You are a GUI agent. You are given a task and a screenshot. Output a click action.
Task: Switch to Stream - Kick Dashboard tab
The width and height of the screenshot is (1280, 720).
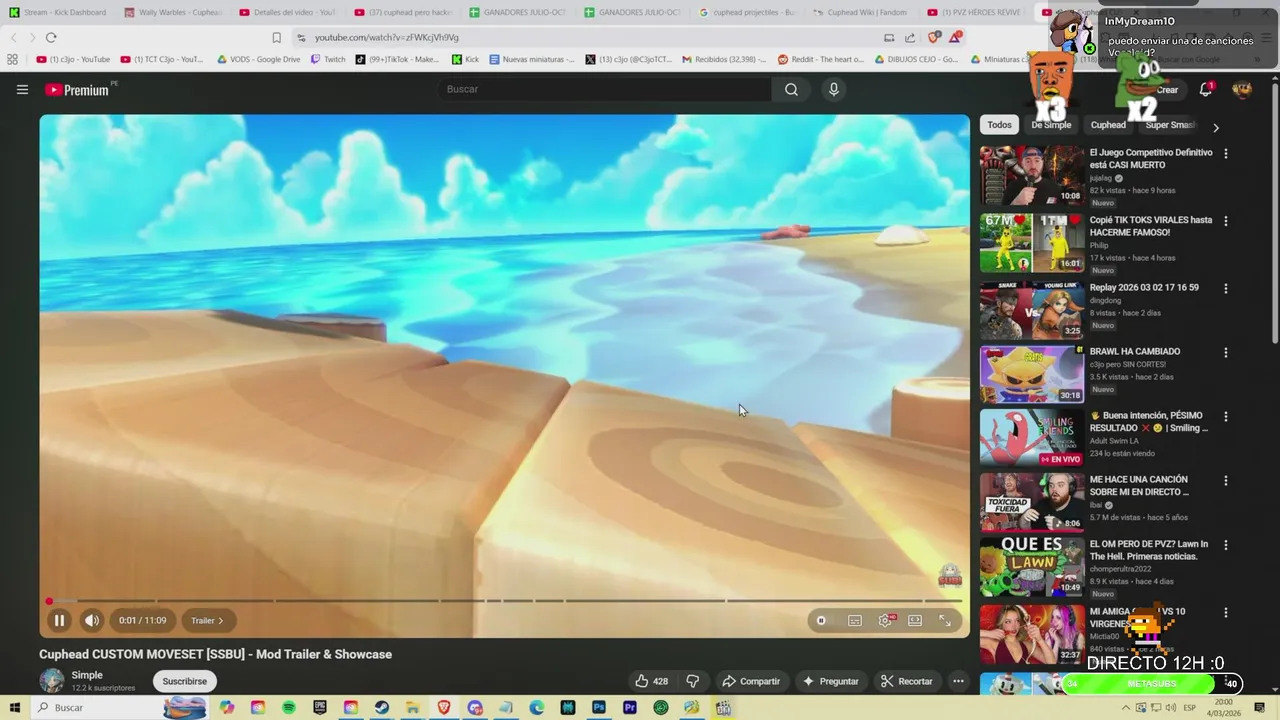coord(57,12)
